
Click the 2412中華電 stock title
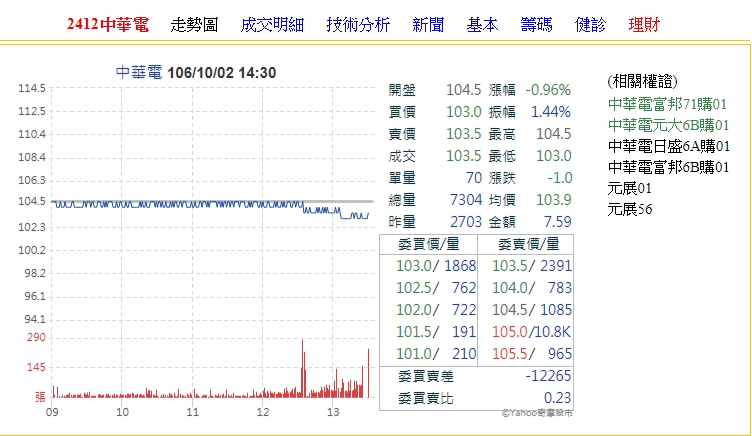pos(108,24)
